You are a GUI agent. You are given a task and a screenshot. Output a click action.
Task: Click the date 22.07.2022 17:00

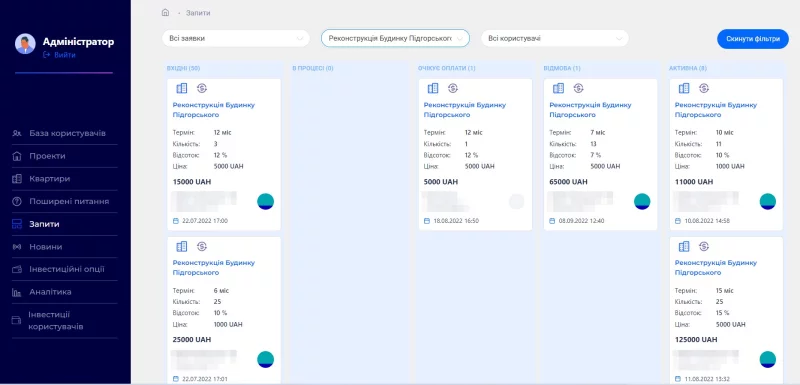tap(205, 221)
